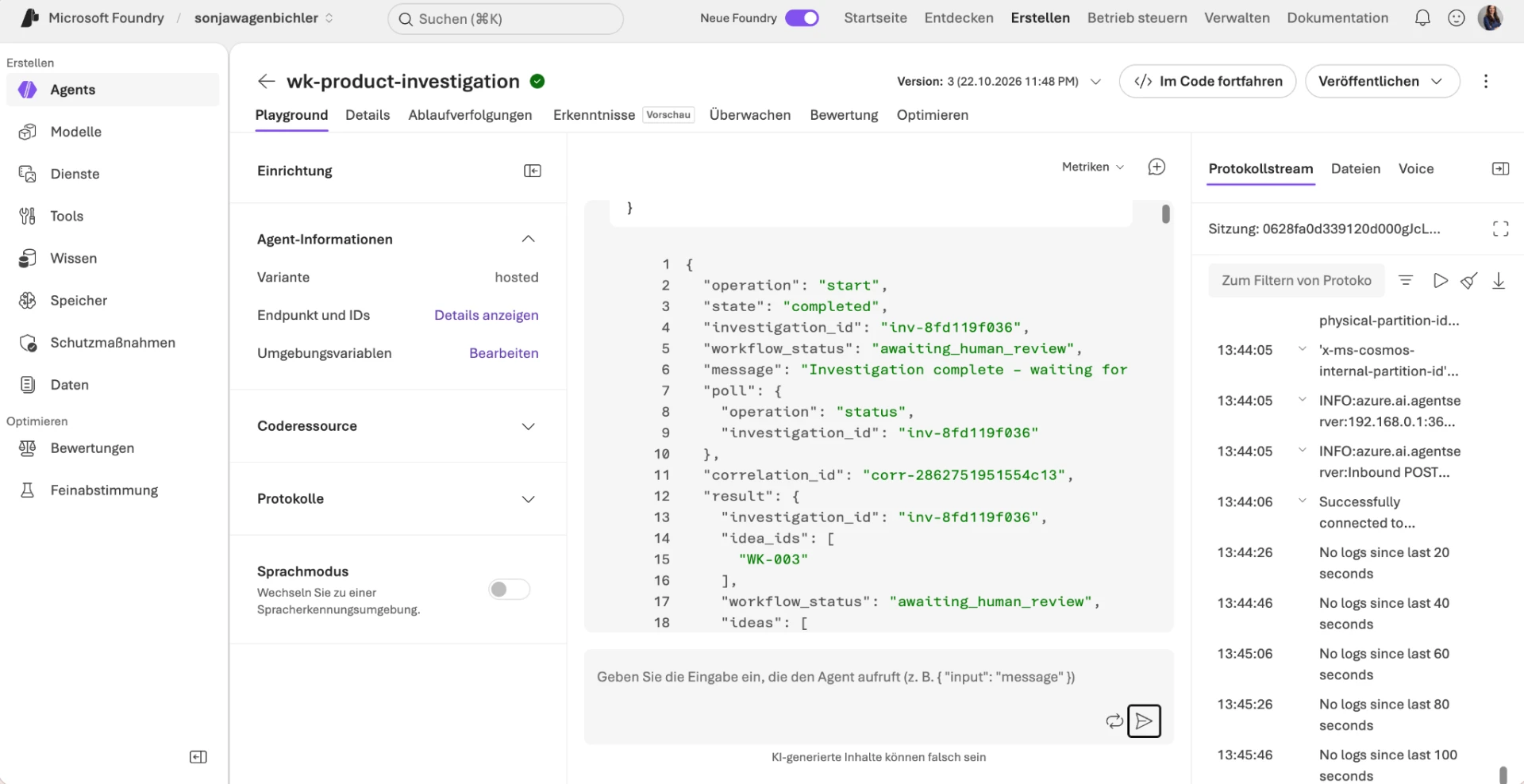Image resolution: width=1524 pixels, height=784 pixels.
Task: Clear logs with the broom icon
Action: tap(1469, 280)
